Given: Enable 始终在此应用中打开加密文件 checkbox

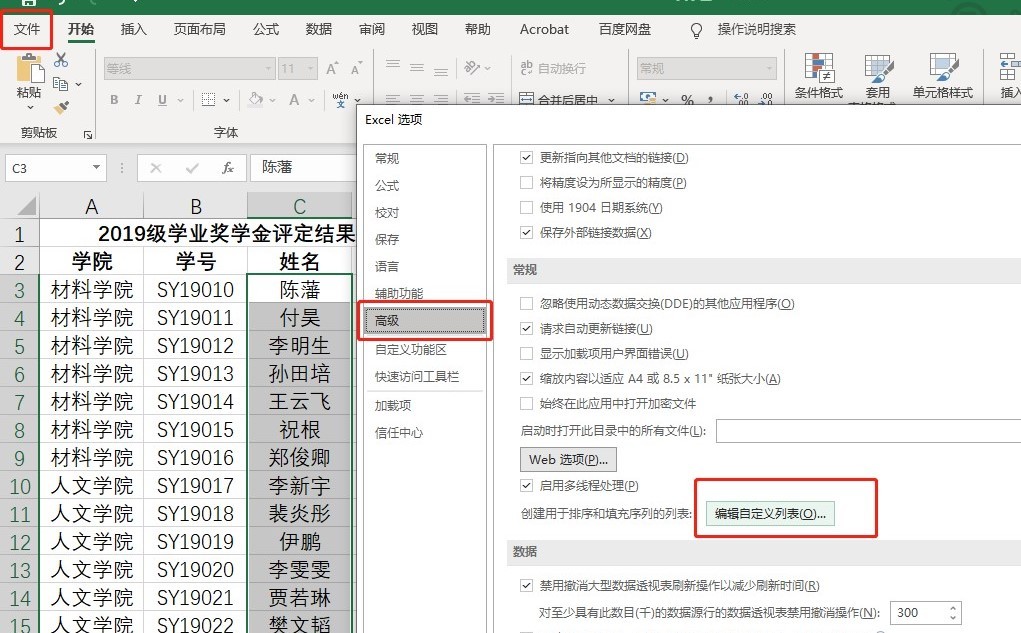Looking at the screenshot, I should pyautogui.click(x=526, y=403).
